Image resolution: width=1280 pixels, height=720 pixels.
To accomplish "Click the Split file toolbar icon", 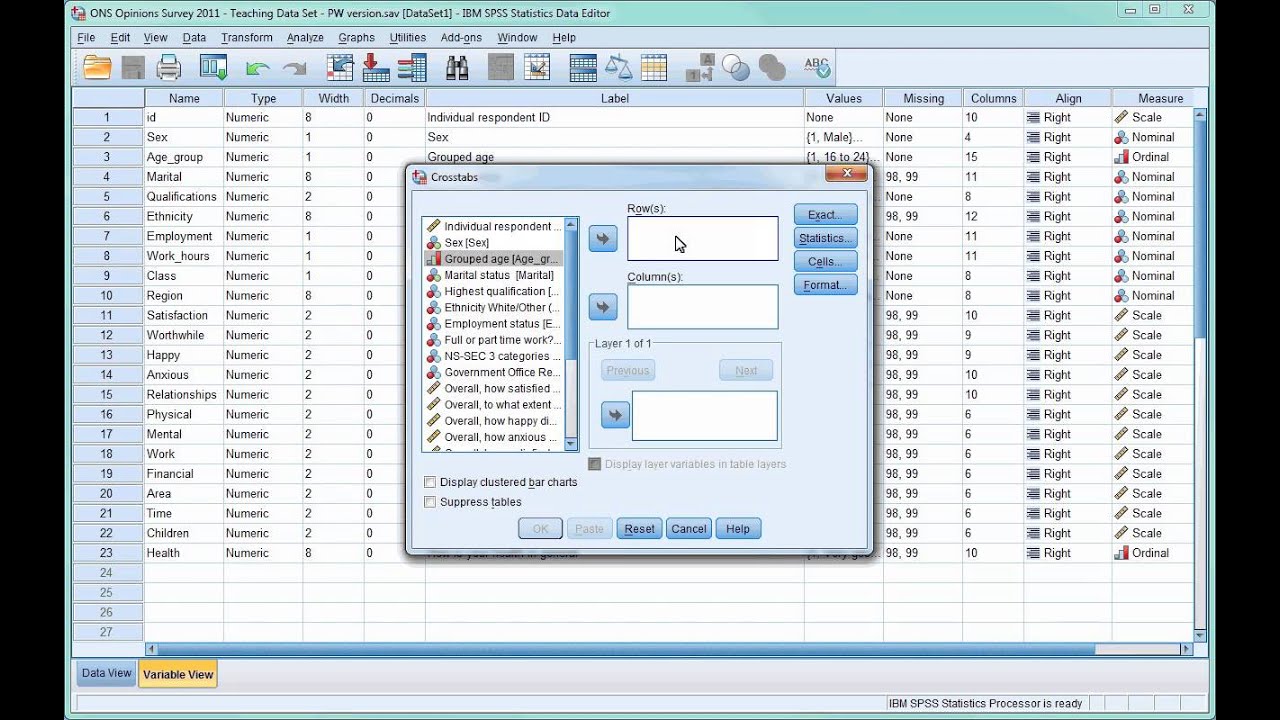I will [583, 68].
